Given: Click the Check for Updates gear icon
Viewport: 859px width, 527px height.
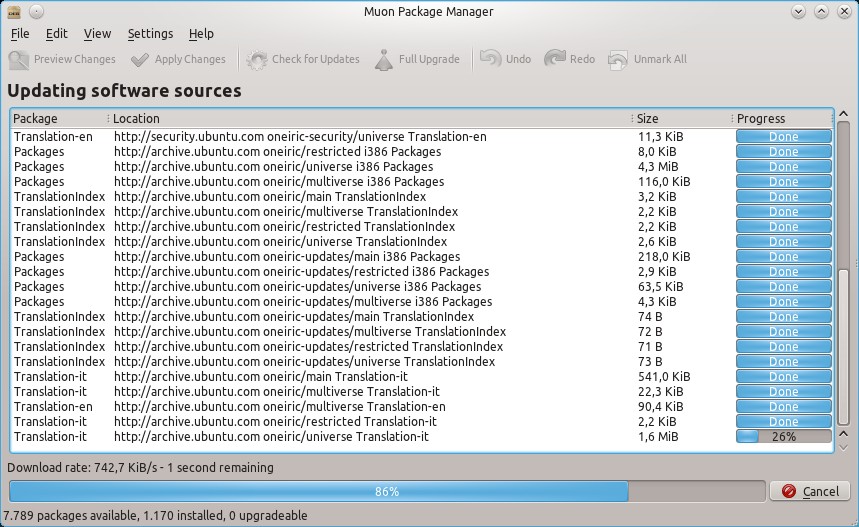Looking at the screenshot, I should click(x=257, y=60).
